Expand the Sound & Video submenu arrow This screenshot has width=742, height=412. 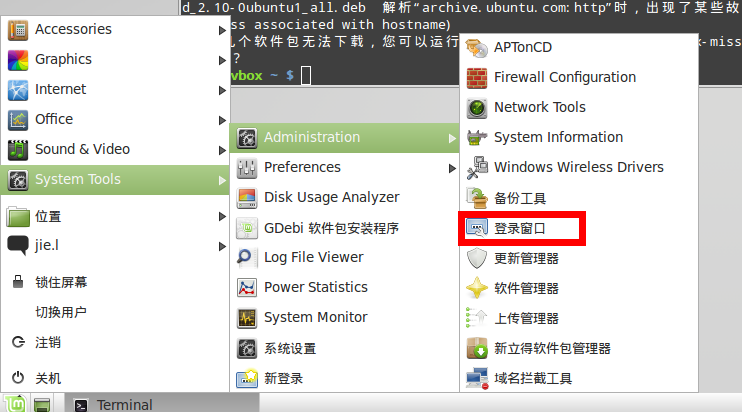[x=222, y=149]
